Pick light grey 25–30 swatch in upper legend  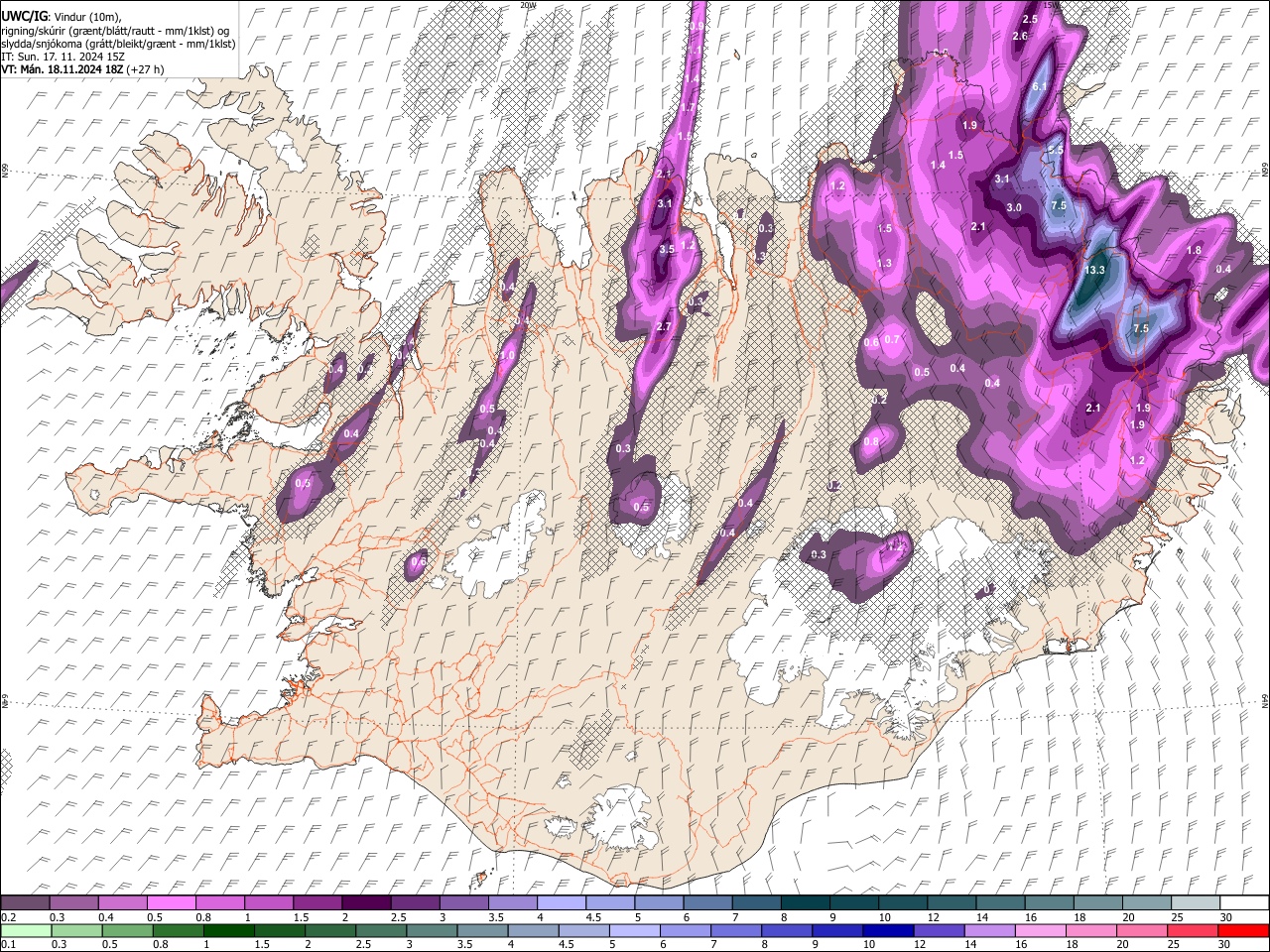pyautogui.click(x=1196, y=903)
